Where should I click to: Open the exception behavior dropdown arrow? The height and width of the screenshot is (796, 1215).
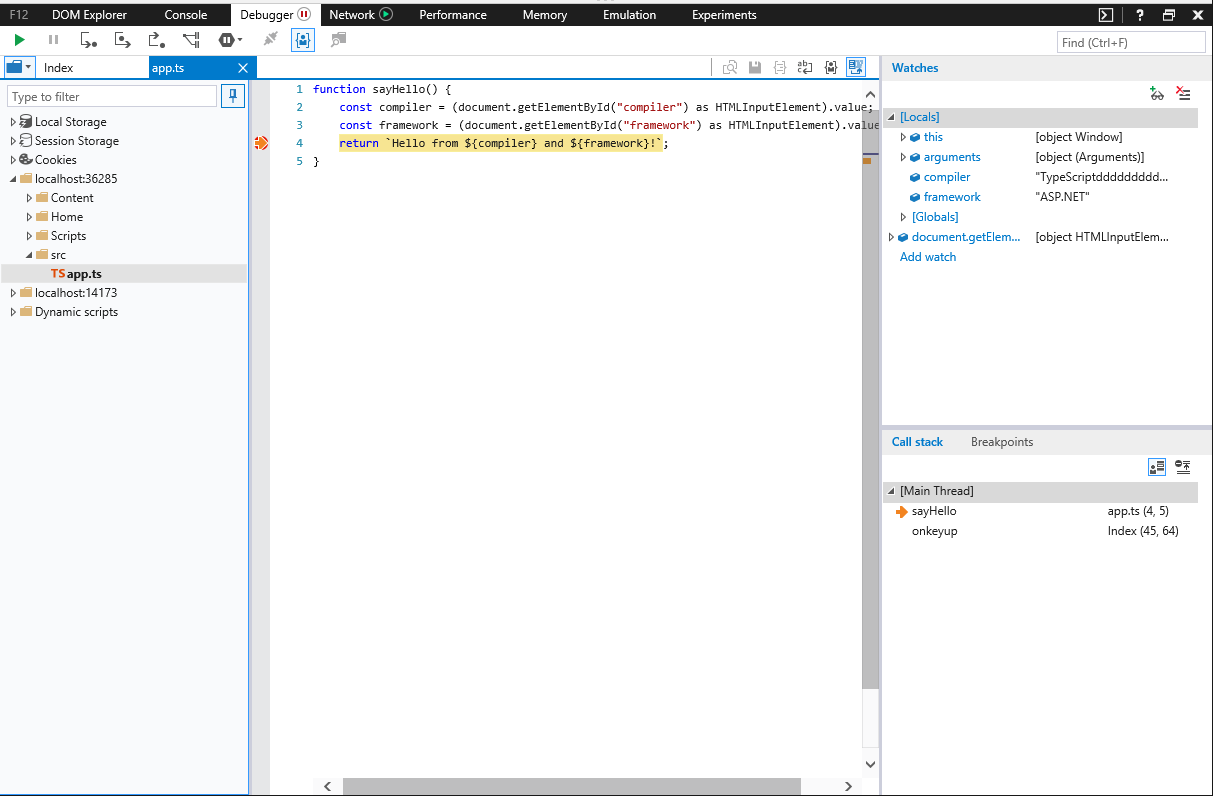click(x=239, y=40)
